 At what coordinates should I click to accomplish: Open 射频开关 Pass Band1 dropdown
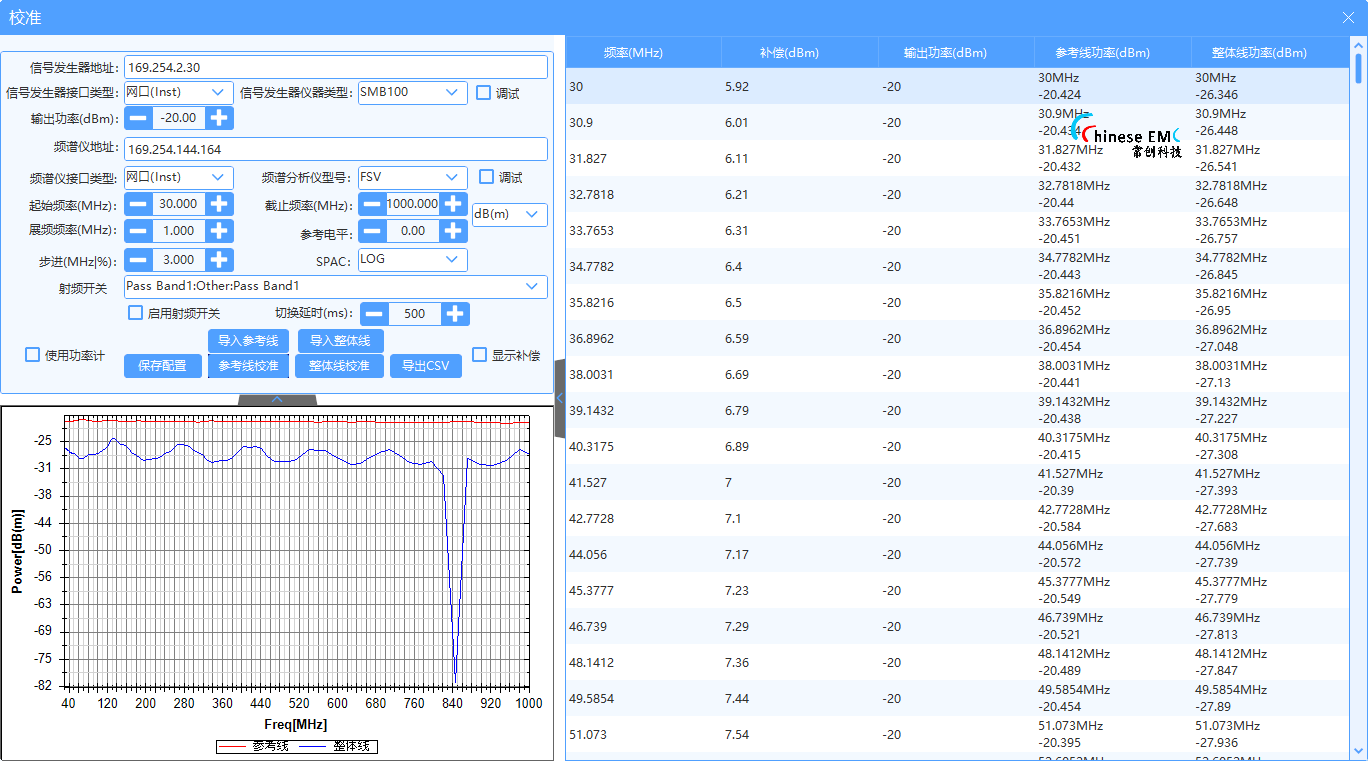[336, 286]
